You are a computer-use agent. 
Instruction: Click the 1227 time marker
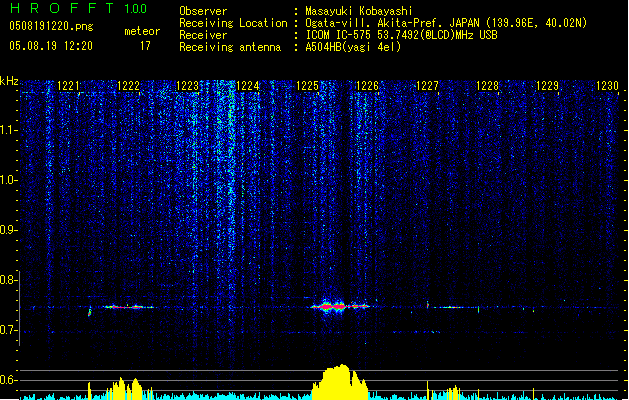click(428, 86)
